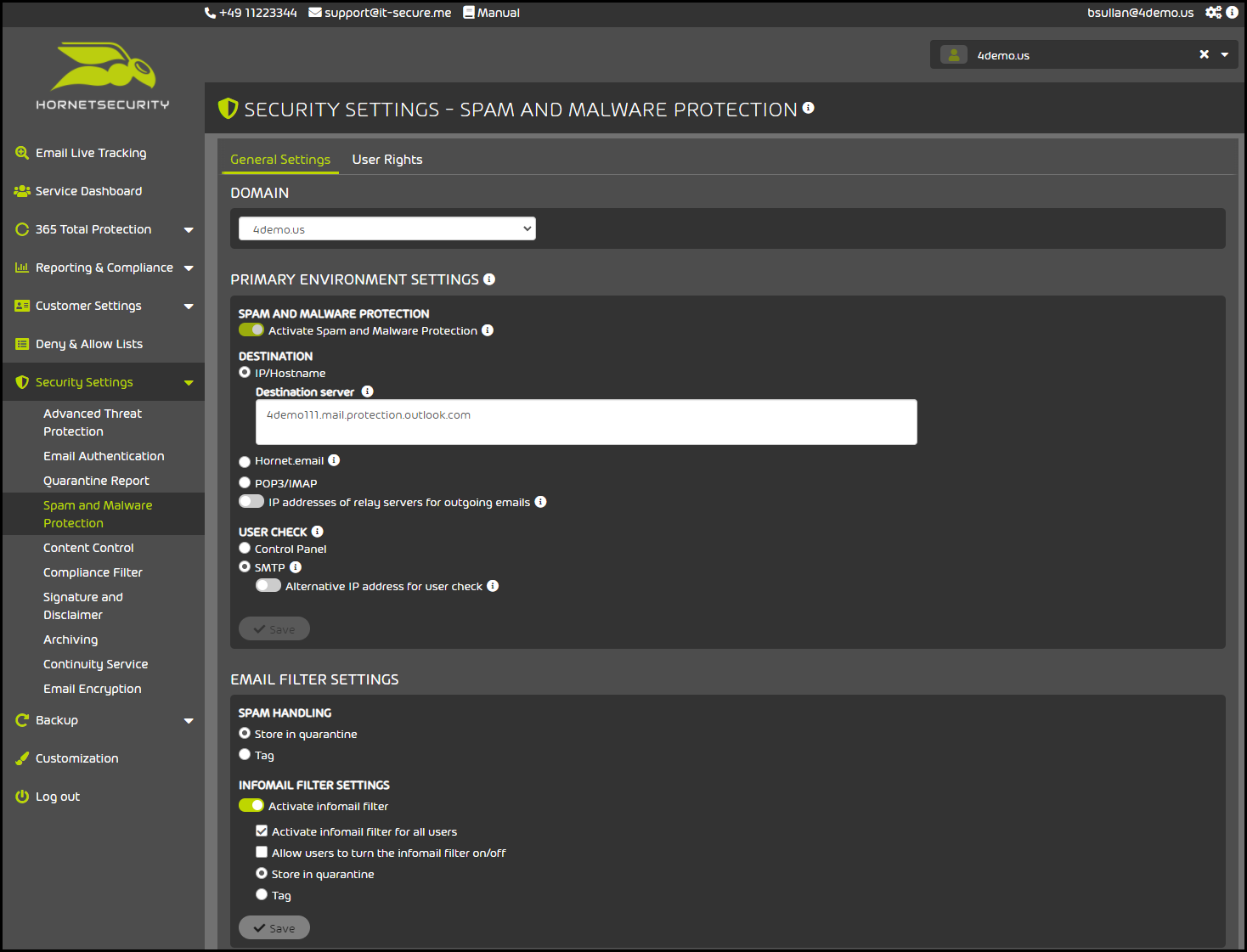The image size is (1247, 952).
Task: Collapse Security Settings menu arrow
Action: coord(189,383)
